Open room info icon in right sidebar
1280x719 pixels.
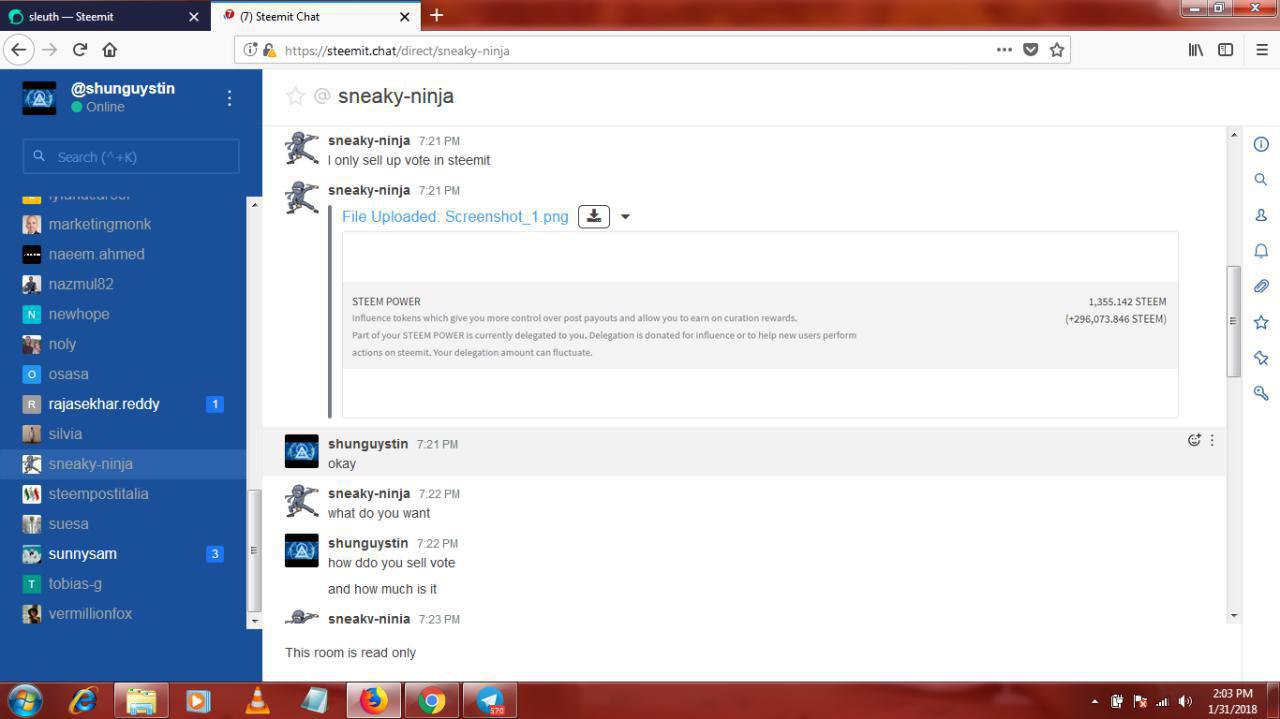1261,144
